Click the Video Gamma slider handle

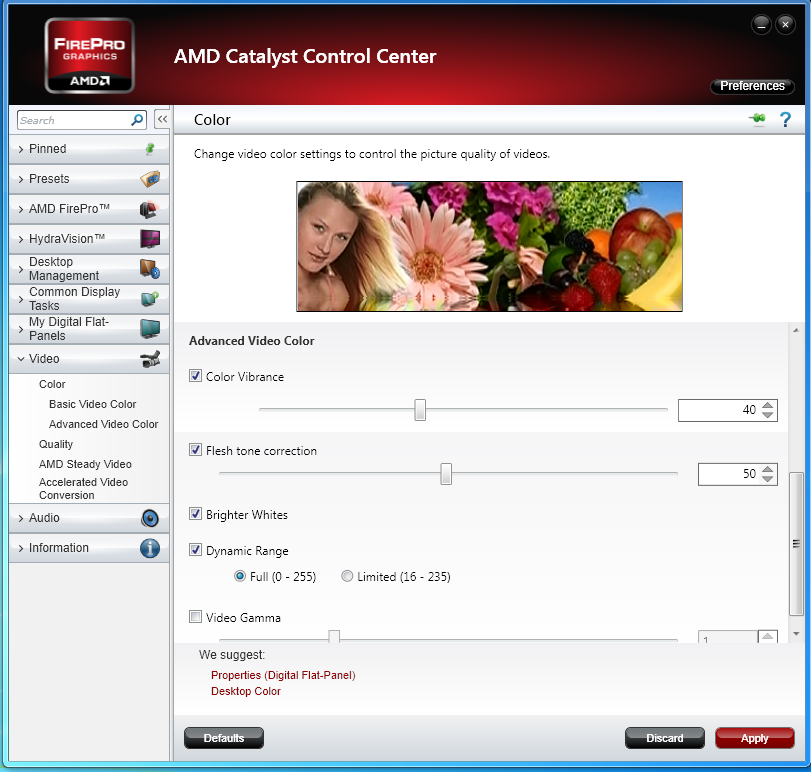[334, 637]
